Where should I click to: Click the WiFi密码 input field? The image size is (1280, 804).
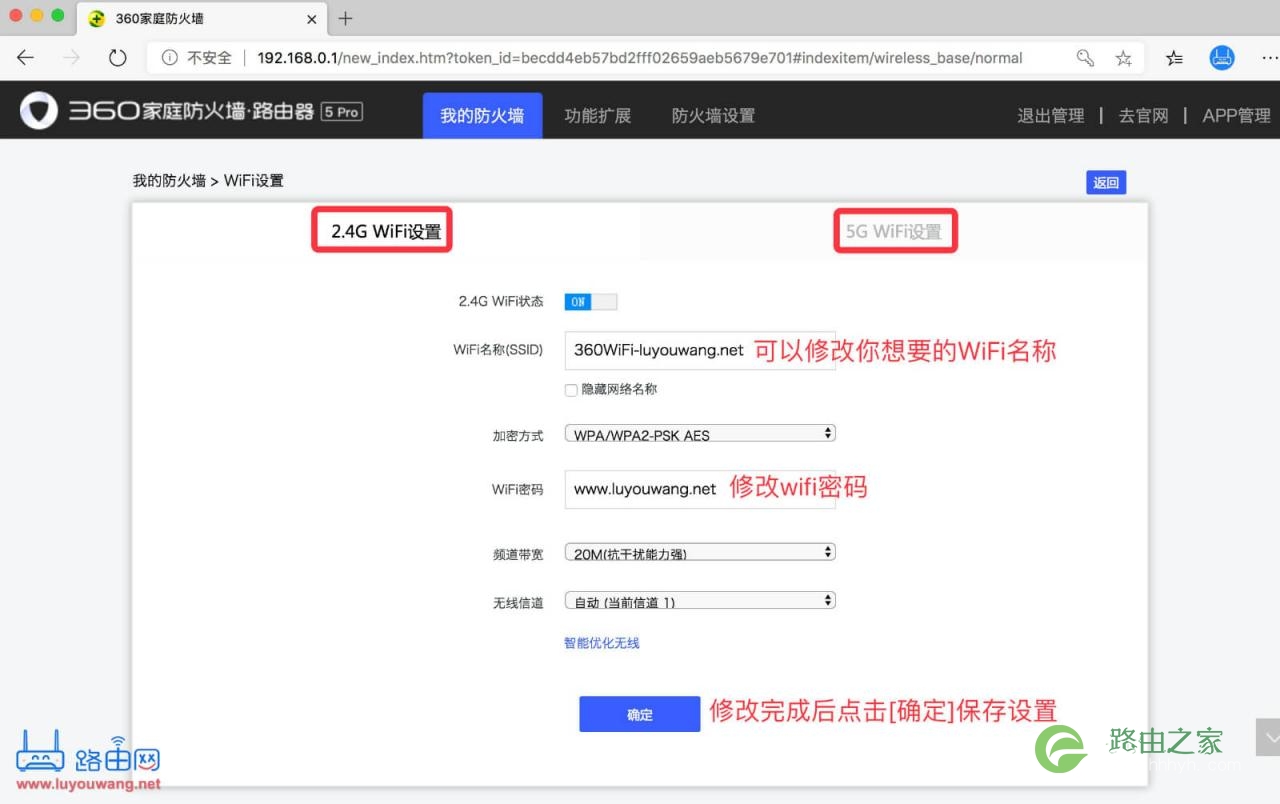[700, 490]
